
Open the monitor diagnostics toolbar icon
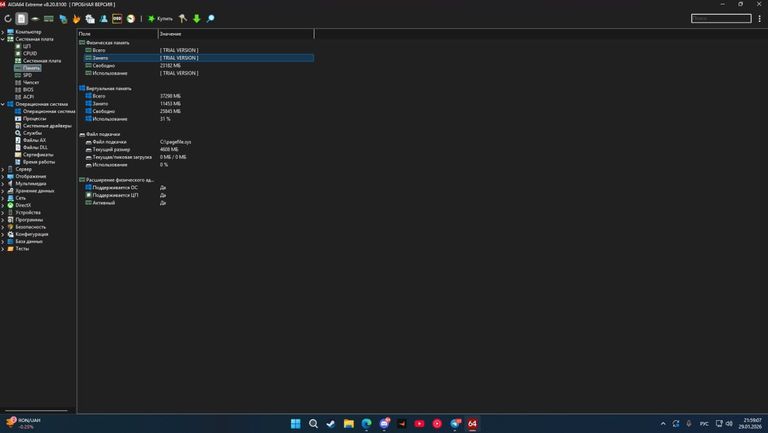click(63, 19)
